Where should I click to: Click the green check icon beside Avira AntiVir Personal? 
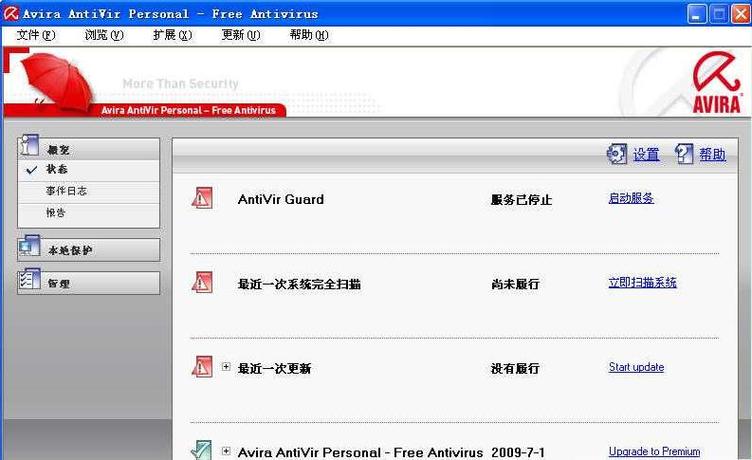202,451
